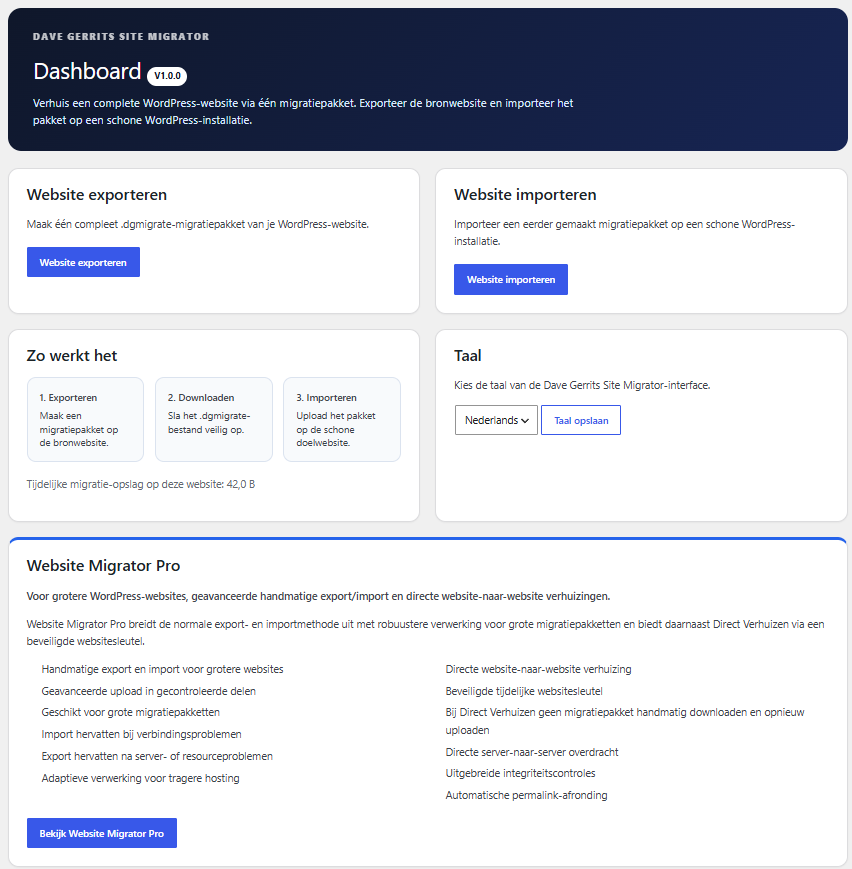Select the '3. Importeren' step card
The width and height of the screenshot is (852, 869).
click(x=342, y=420)
